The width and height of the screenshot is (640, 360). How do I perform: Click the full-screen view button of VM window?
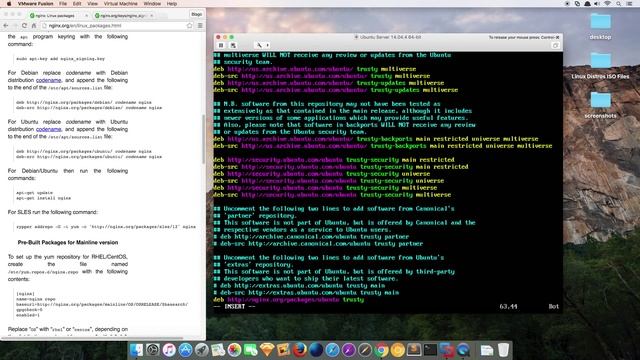[x=555, y=46]
